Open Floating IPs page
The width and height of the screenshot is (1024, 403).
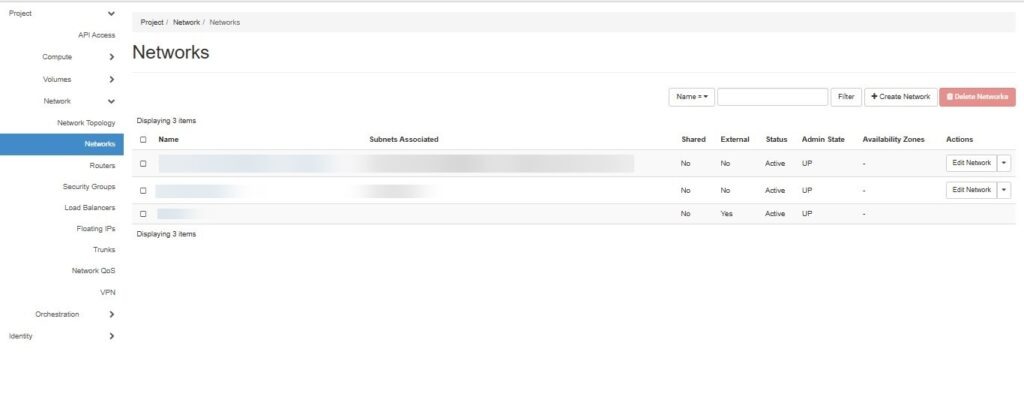[96, 229]
